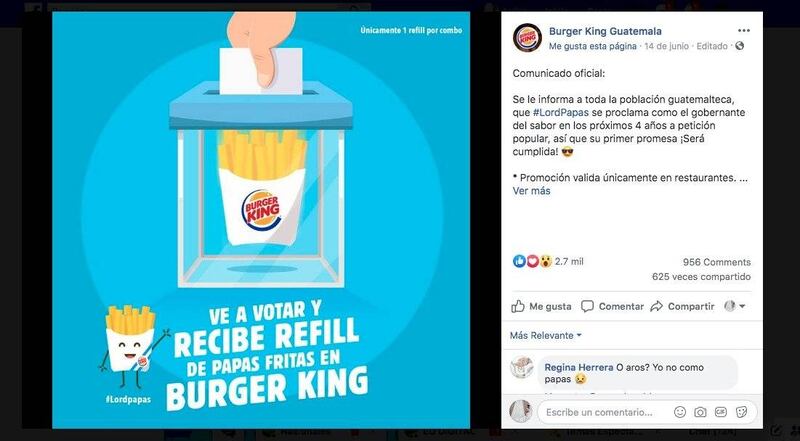Expand the Más Relevante comment sorting dropdown
The height and width of the screenshot is (441, 800).
[545, 335]
